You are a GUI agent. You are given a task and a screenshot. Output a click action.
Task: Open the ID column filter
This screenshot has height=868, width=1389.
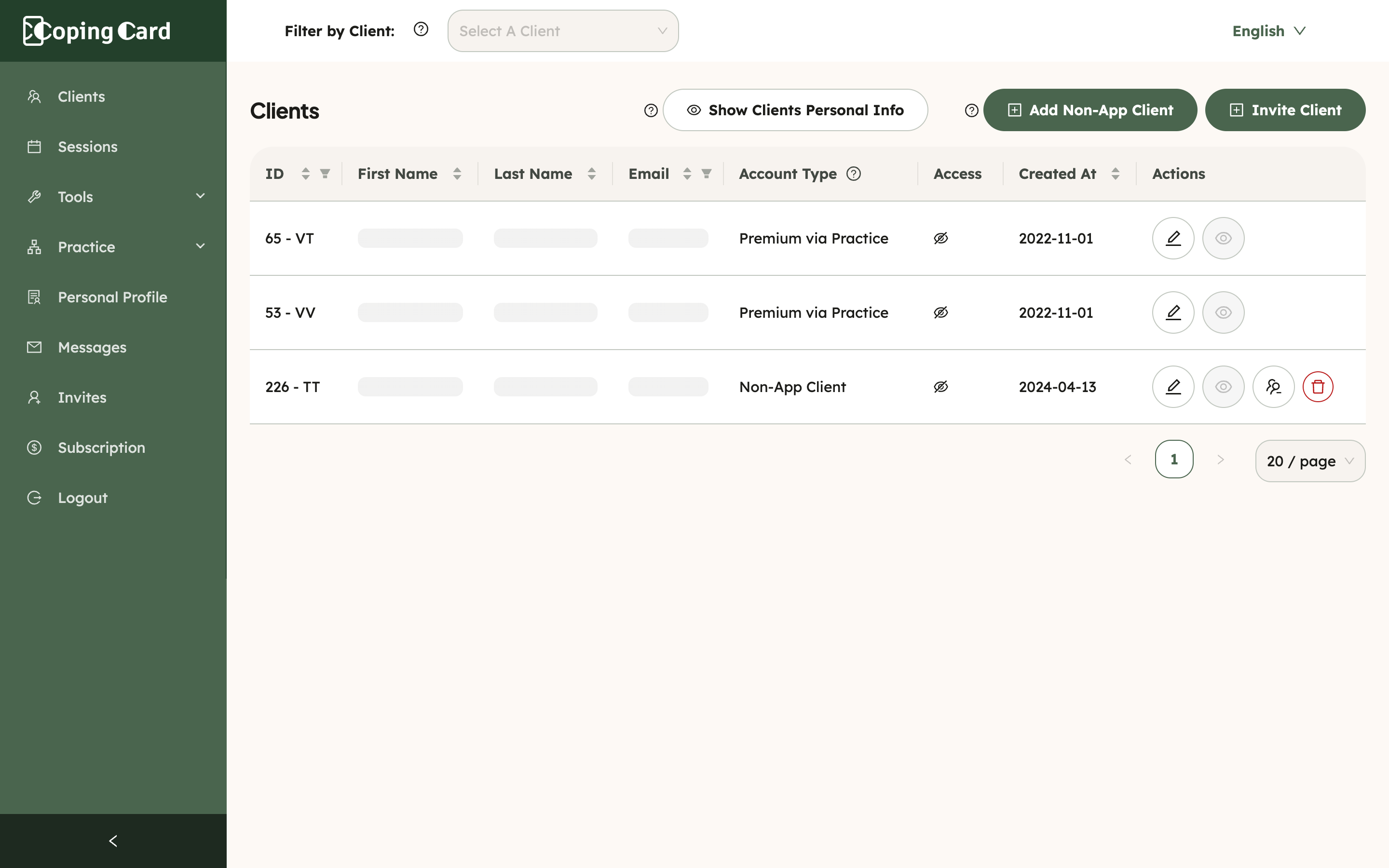(325, 174)
